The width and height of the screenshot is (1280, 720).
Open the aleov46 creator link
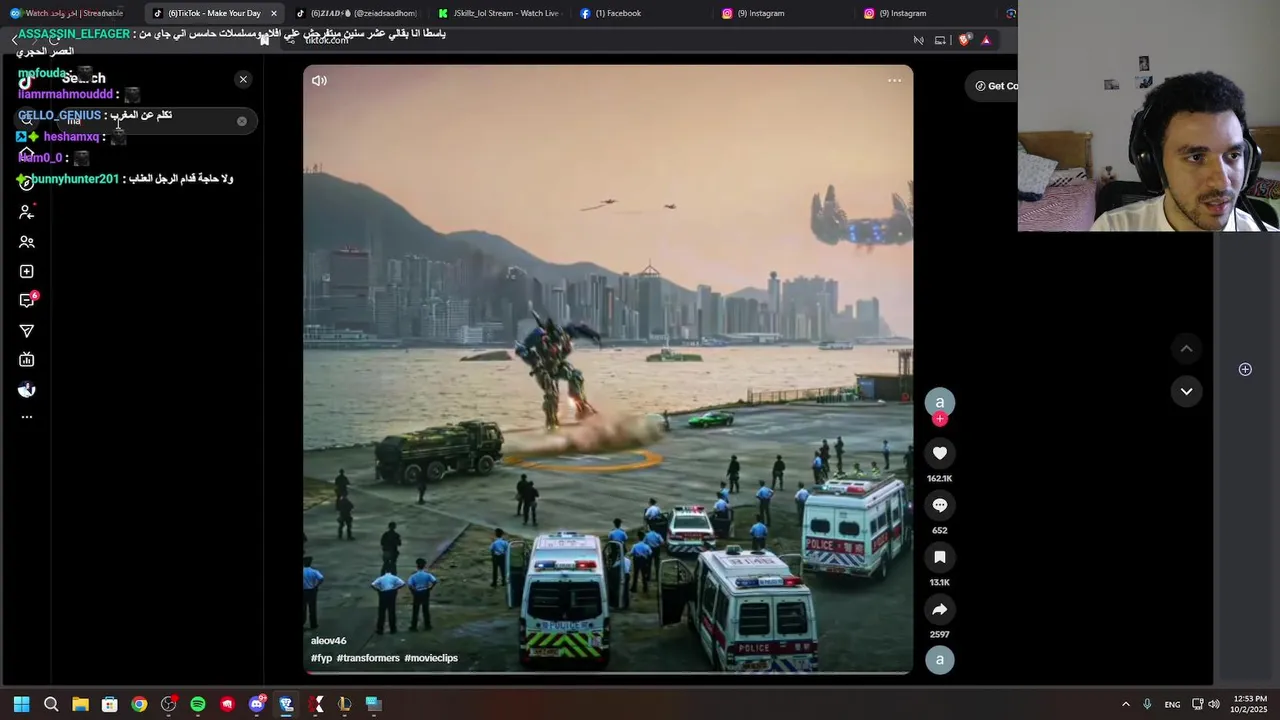pos(328,641)
